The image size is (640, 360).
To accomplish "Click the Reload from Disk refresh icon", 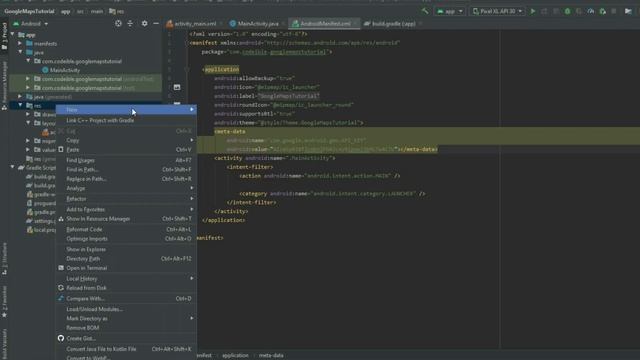I will [61, 288].
